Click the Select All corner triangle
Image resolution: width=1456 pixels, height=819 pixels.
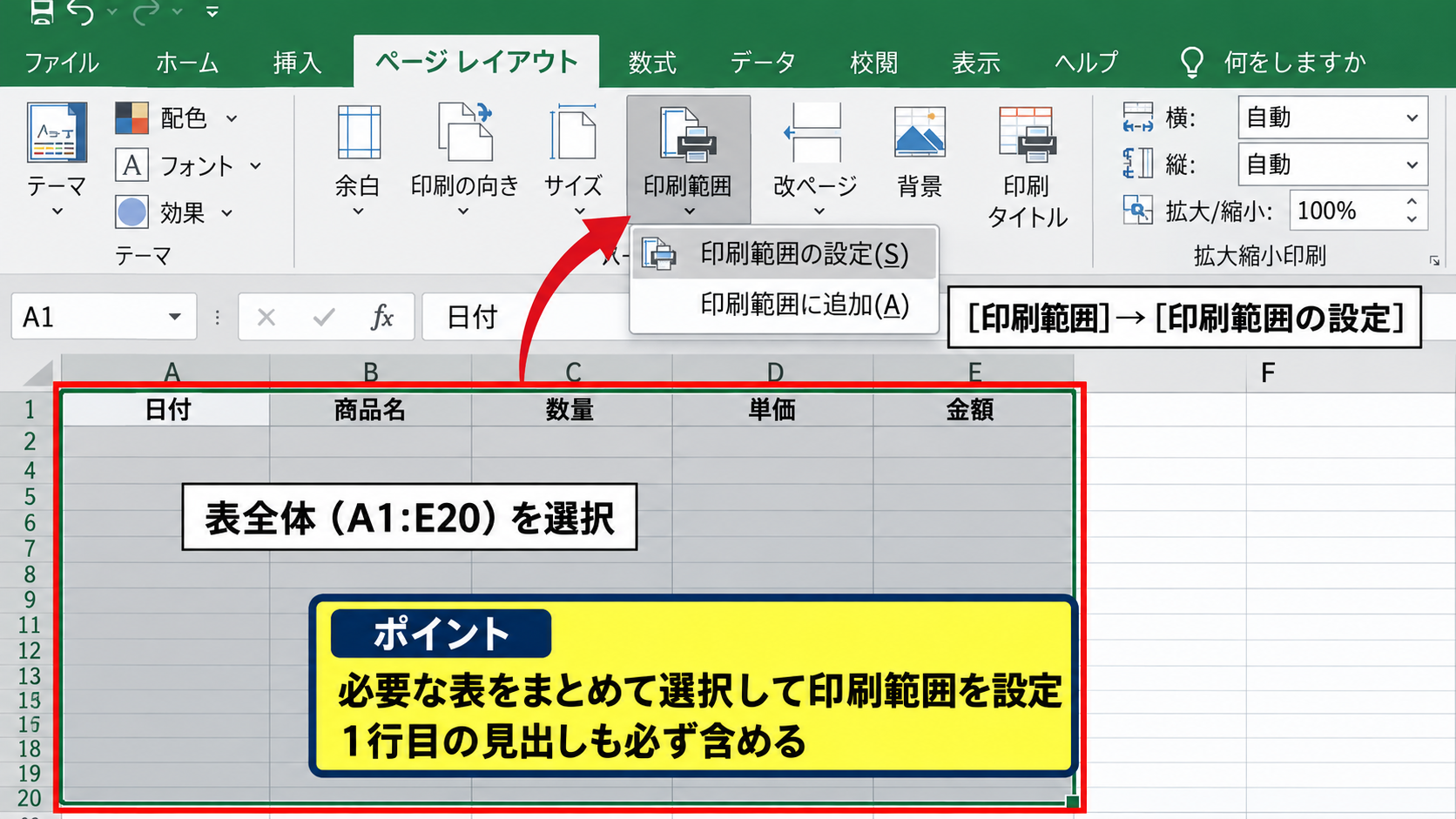point(39,373)
